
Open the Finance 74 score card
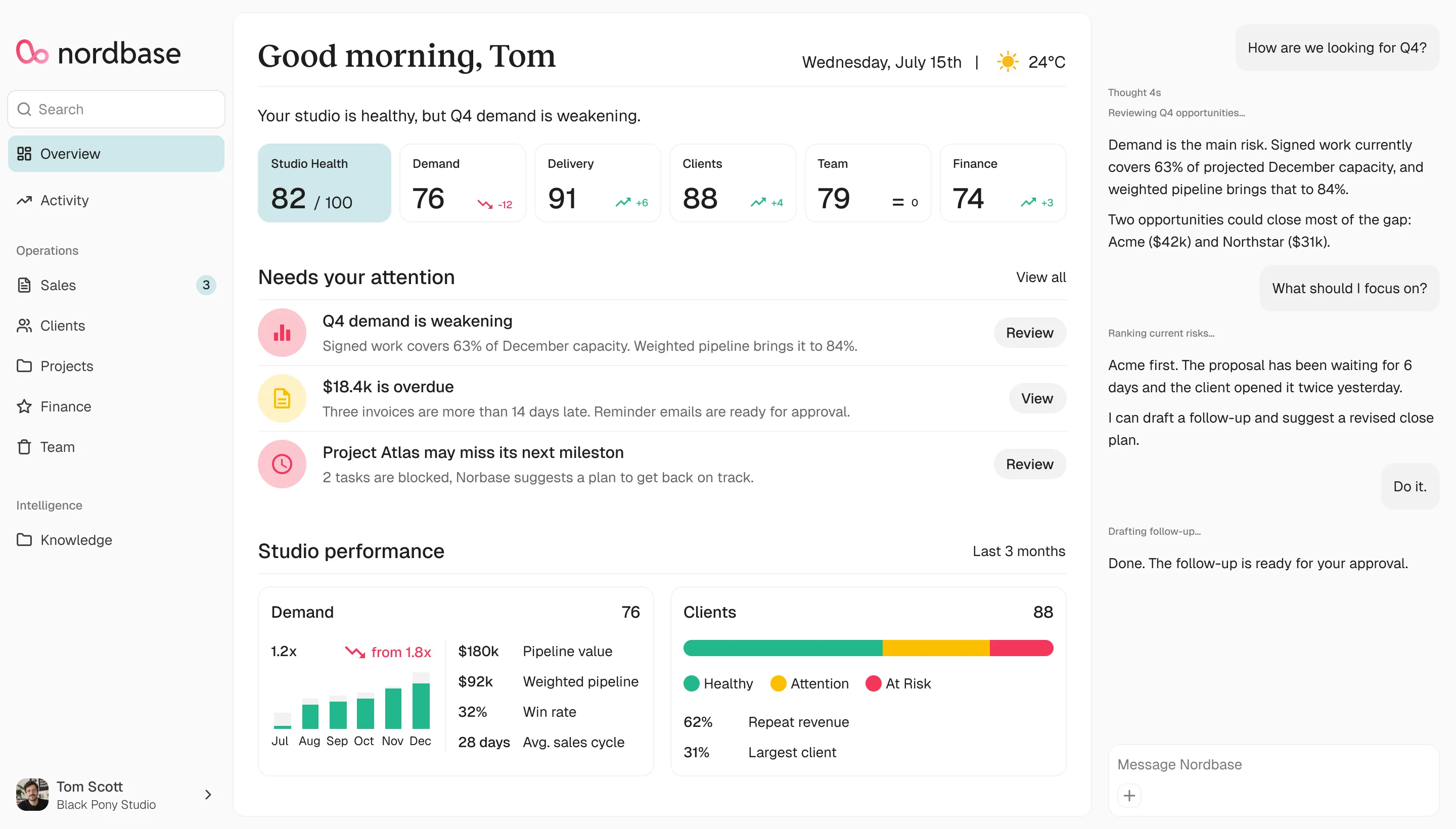(1003, 183)
